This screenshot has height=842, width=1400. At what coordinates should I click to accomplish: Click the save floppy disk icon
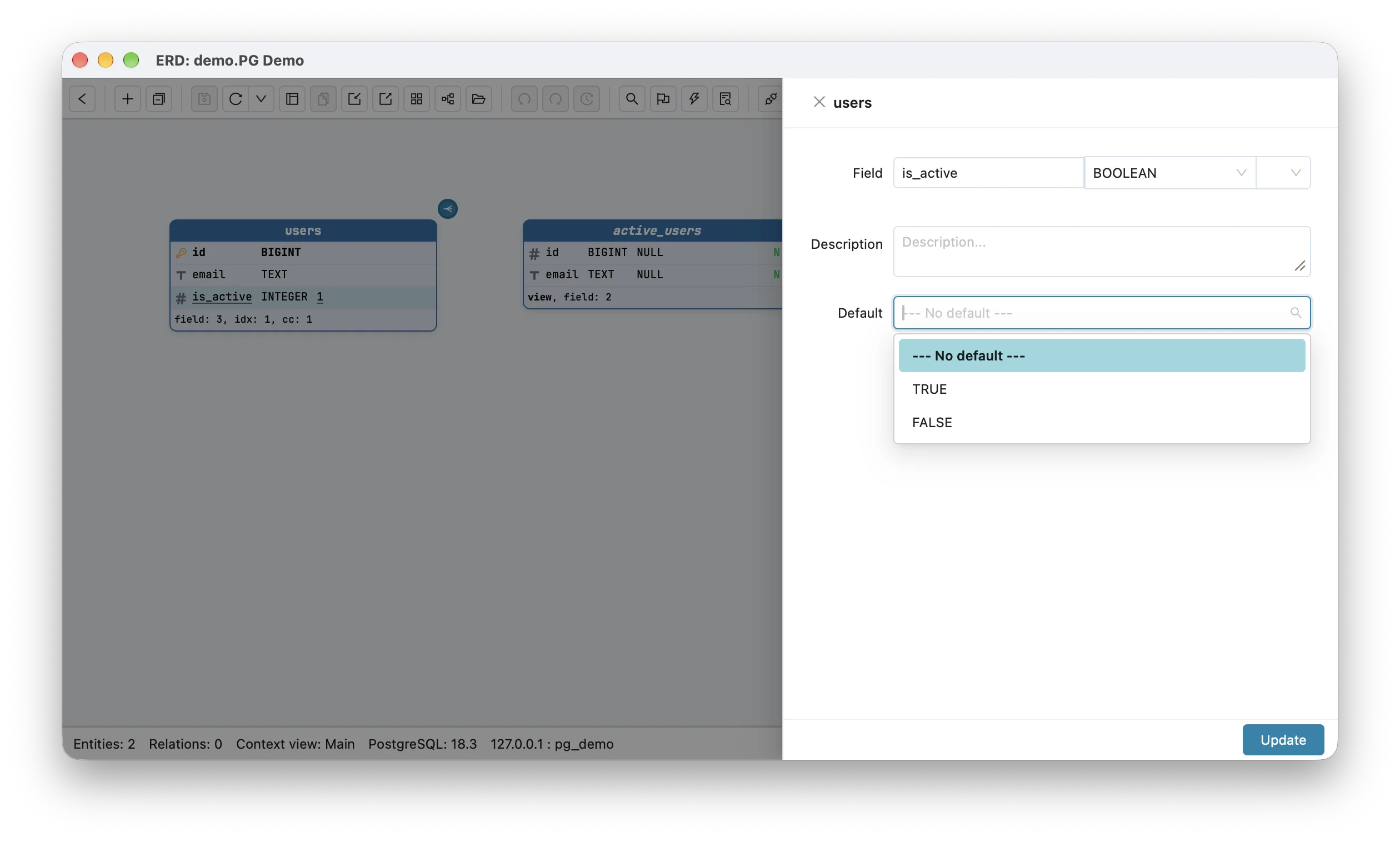pyautogui.click(x=204, y=99)
